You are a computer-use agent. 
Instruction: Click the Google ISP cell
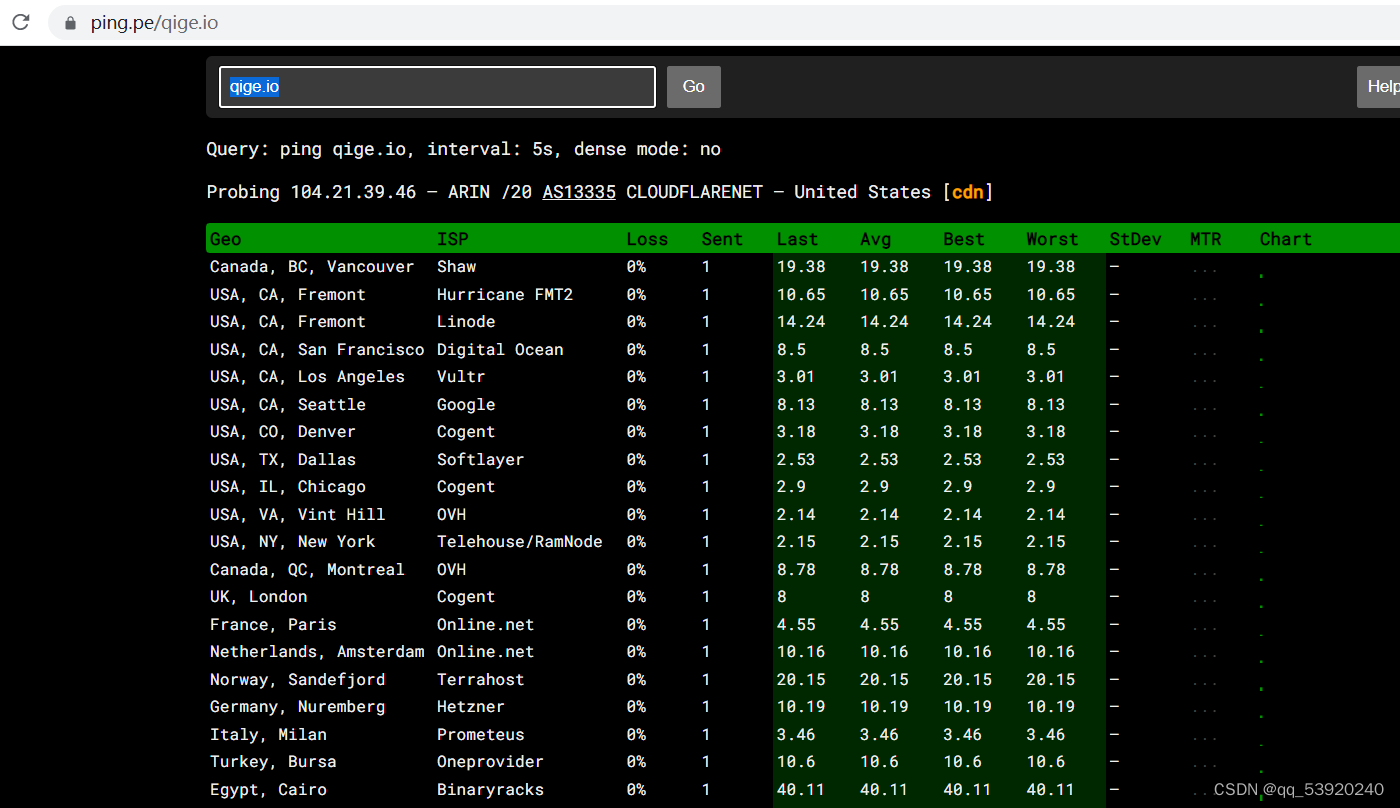(x=466, y=405)
